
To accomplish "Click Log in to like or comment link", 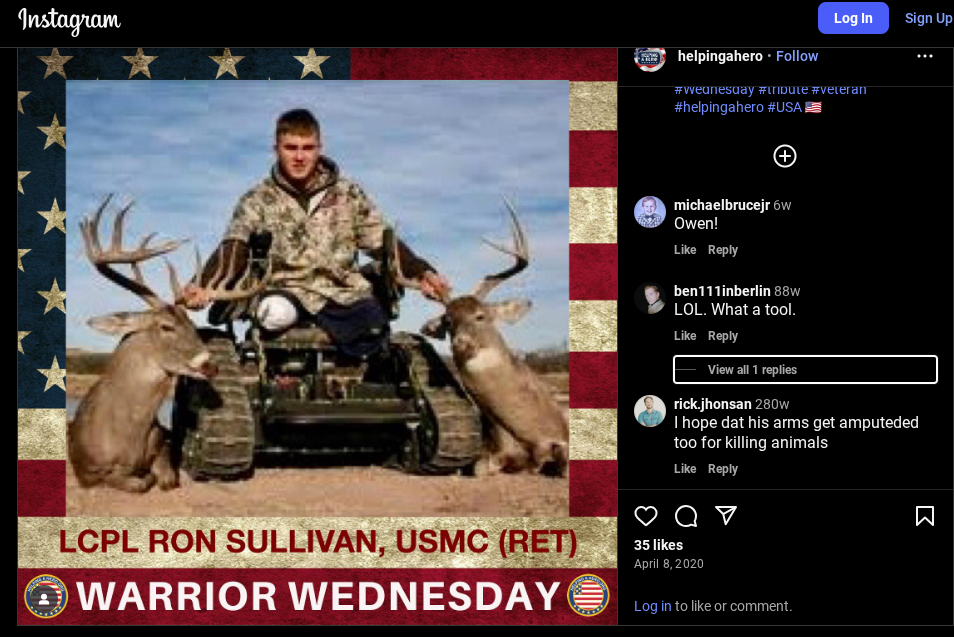I will [x=652, y=606].
